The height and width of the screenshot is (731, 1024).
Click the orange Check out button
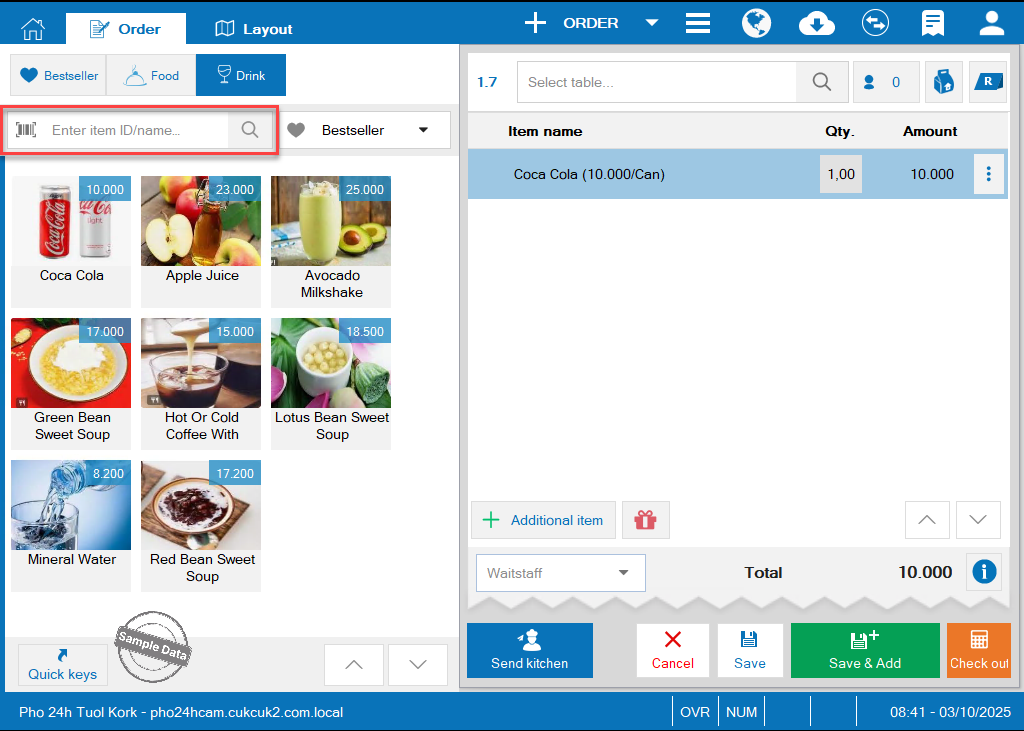click(x=978, y=650)
